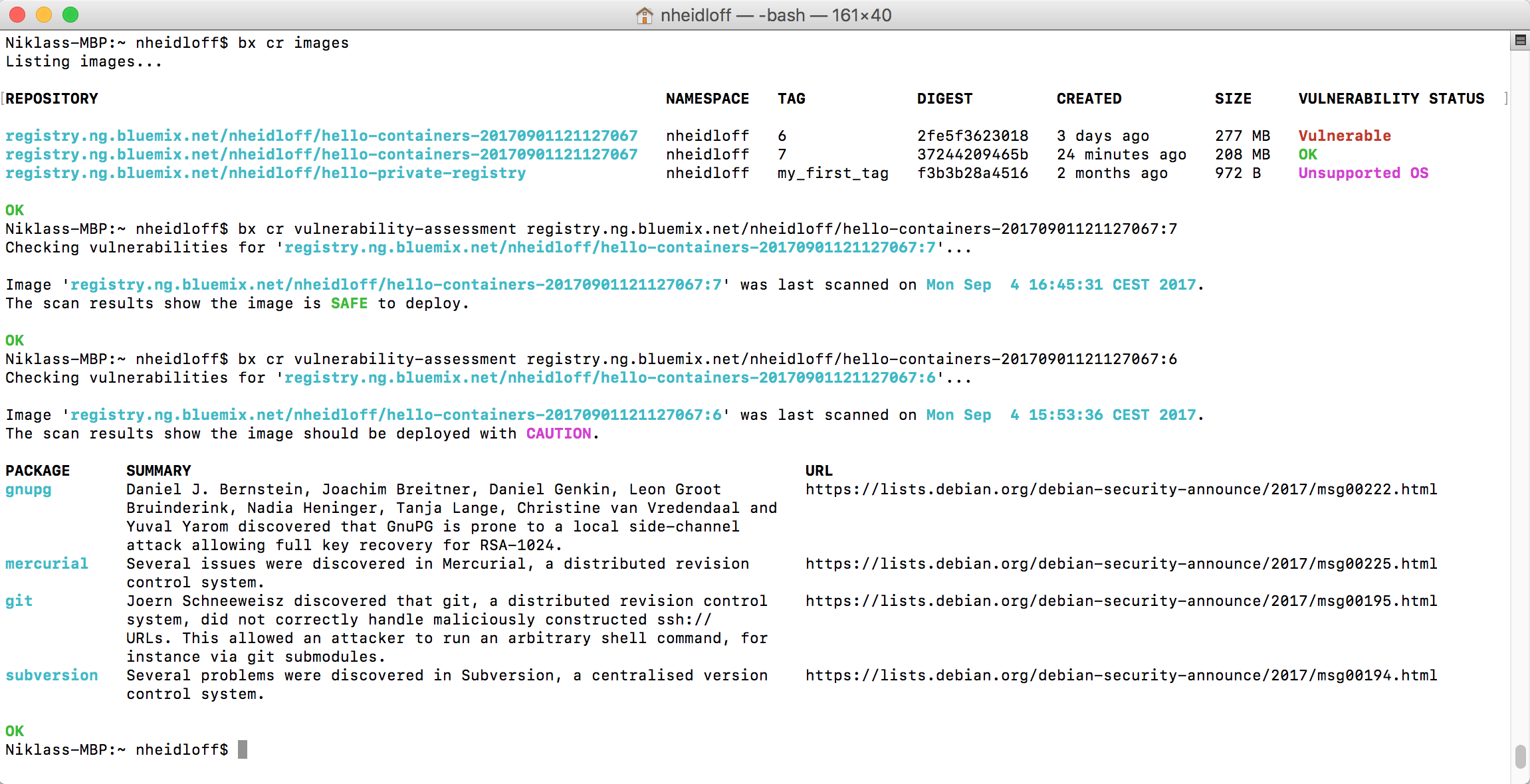Viewport: 1530px width, 784px height.
Task: Click the mercurial package name
Action: (47, 563)
